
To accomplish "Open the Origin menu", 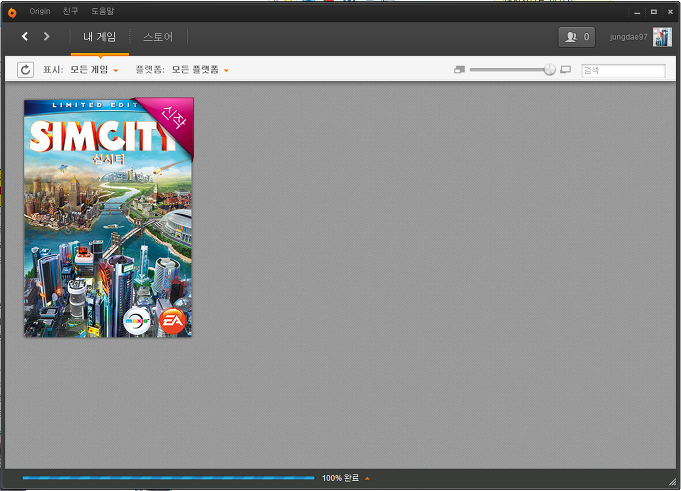I will (x=40, y=11).
